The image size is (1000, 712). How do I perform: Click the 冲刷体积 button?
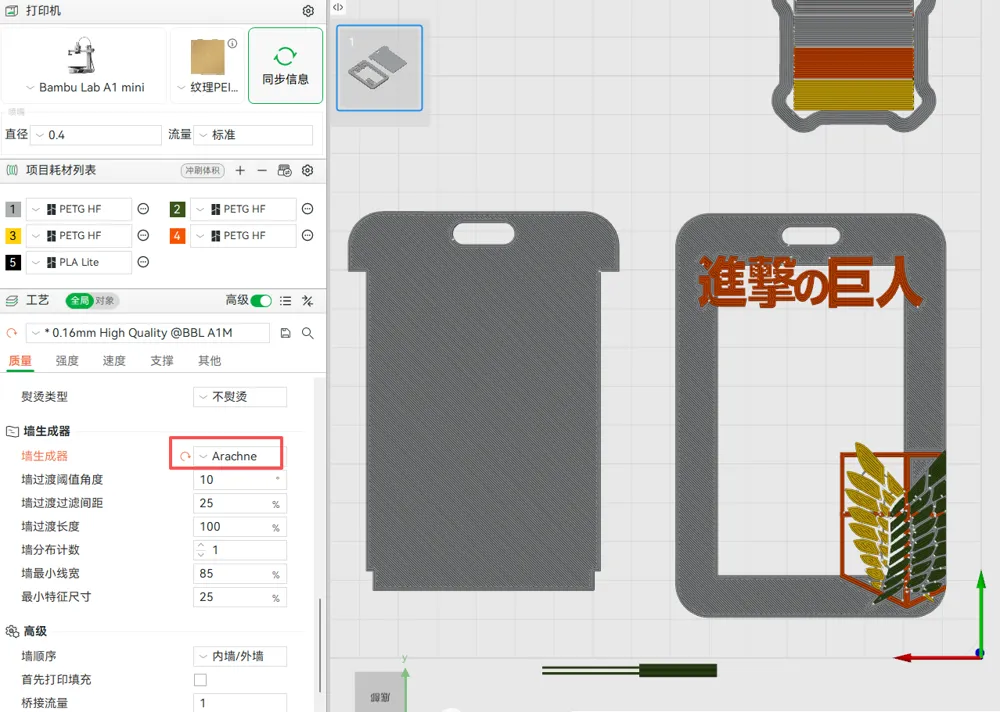(x=203, y=170)
